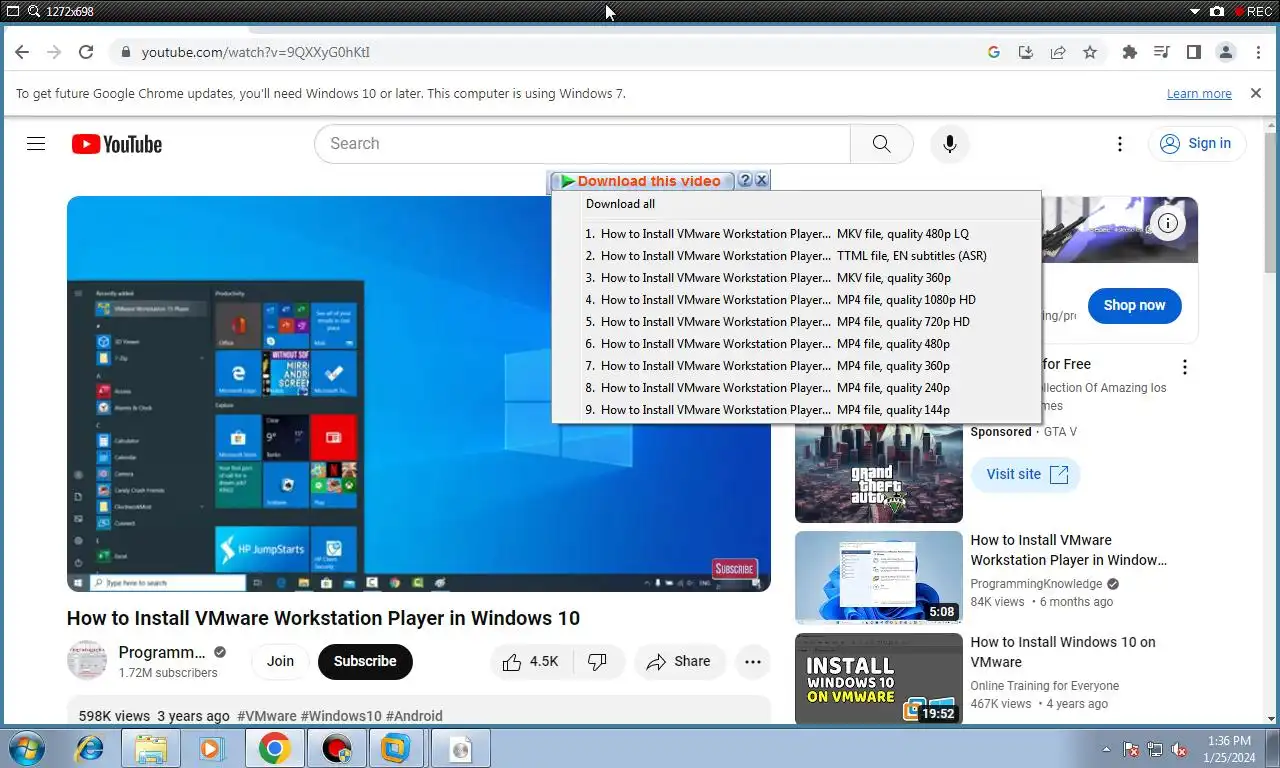Toggle the Chrome side panel
This screenshot has width=1280, height=768.
point(1194,52)
